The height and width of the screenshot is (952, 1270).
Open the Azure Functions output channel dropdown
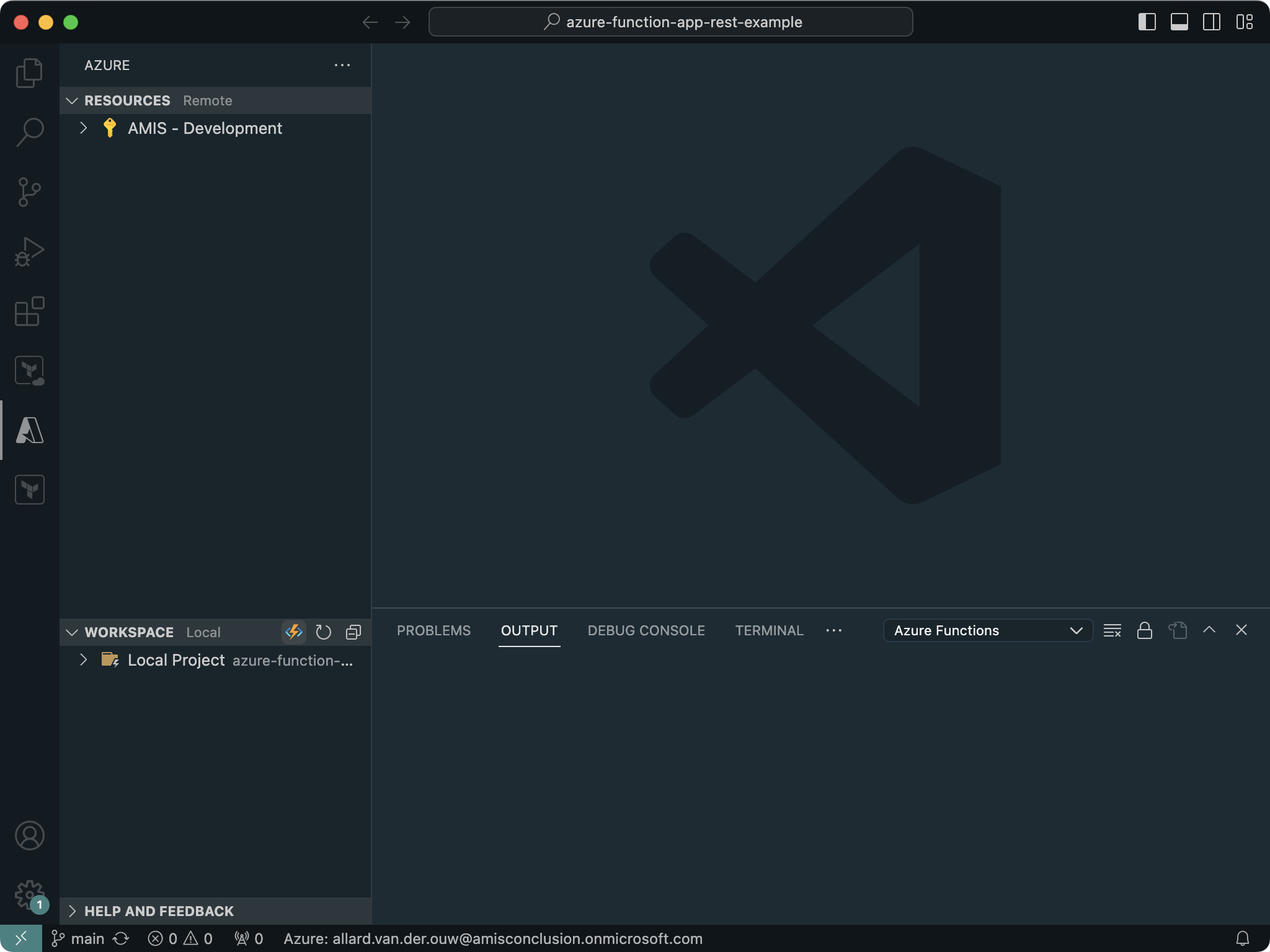987,630
